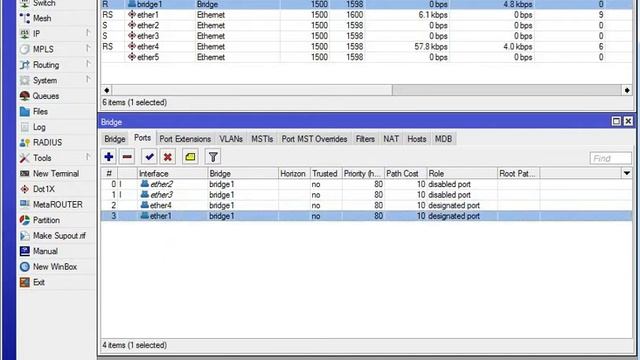This screenshot has width=640, height=360.
Task: Select ether4 Ethernet row in interface list
Action: (x=366, y=47)
